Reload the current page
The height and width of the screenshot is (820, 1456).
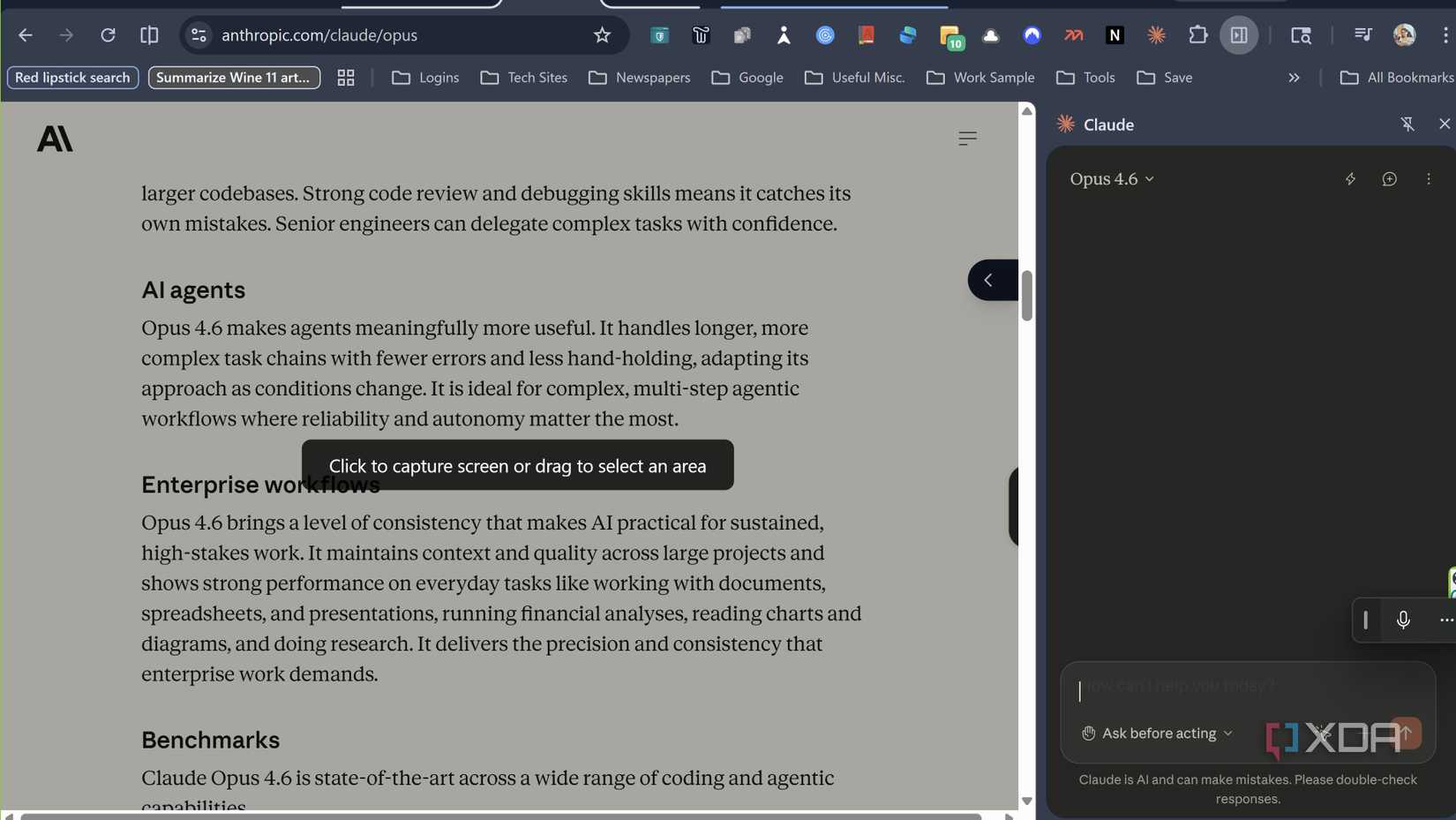pos(108,35)
